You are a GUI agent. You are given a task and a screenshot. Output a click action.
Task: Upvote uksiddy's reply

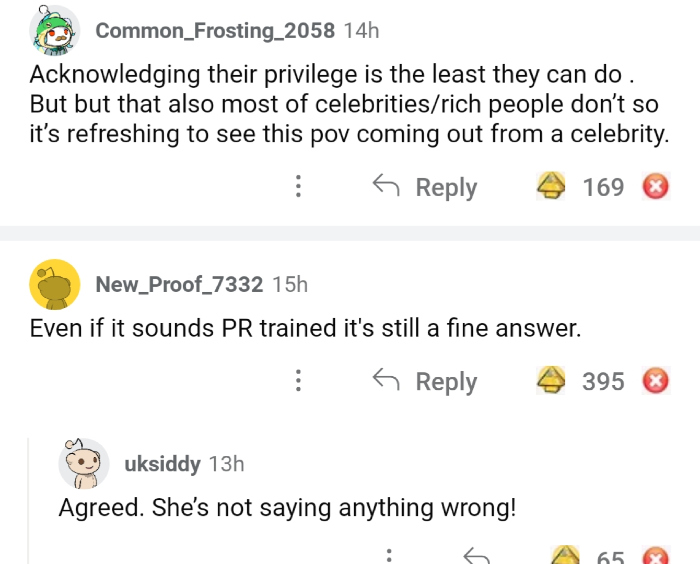pos(567,556)
